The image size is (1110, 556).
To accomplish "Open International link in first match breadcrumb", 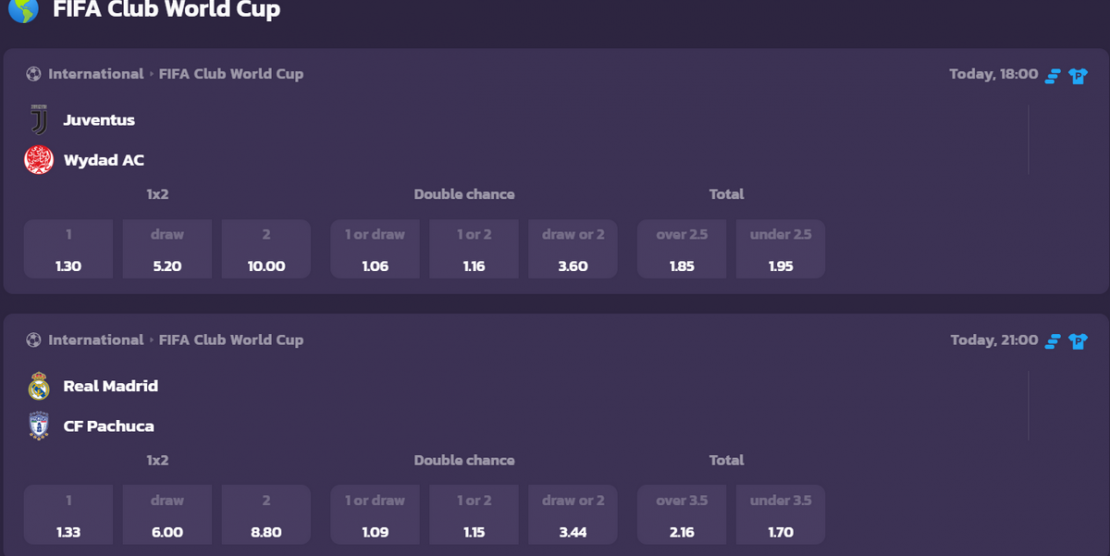I will click(x=96, y=74).
